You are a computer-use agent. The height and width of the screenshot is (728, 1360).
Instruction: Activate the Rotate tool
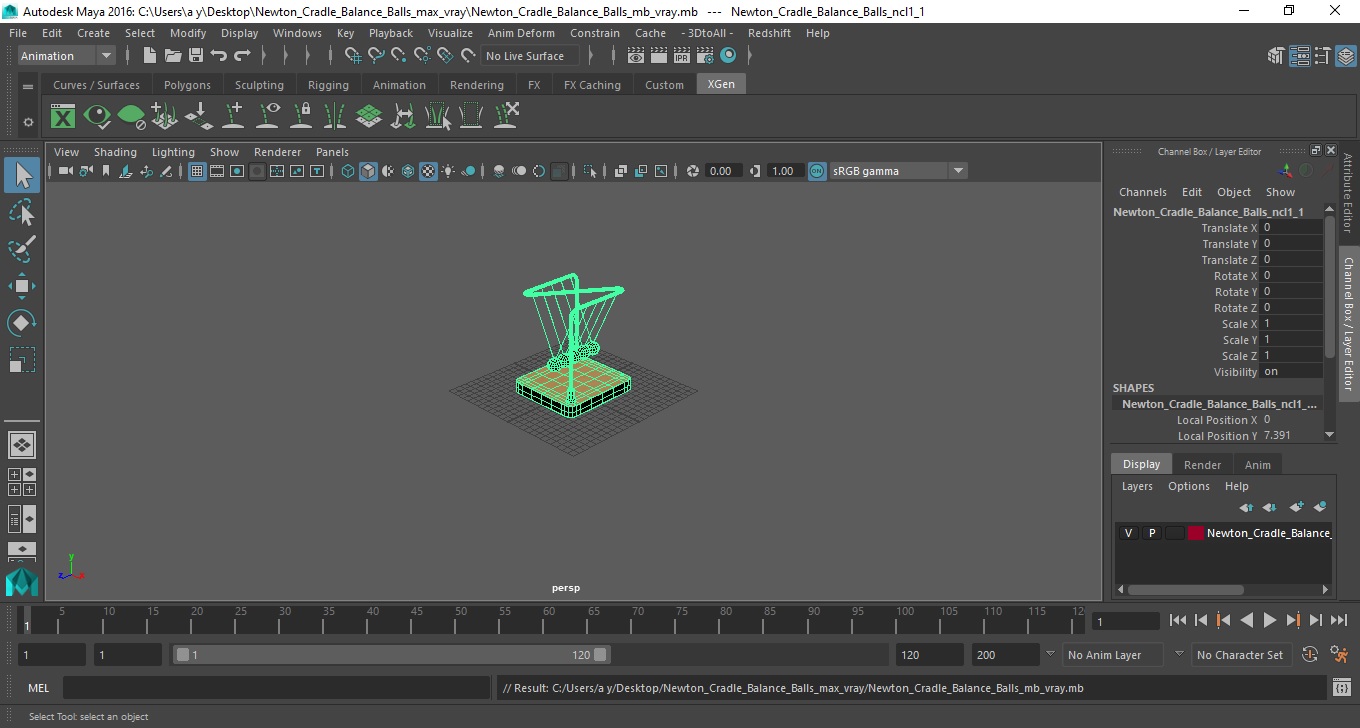22,323
